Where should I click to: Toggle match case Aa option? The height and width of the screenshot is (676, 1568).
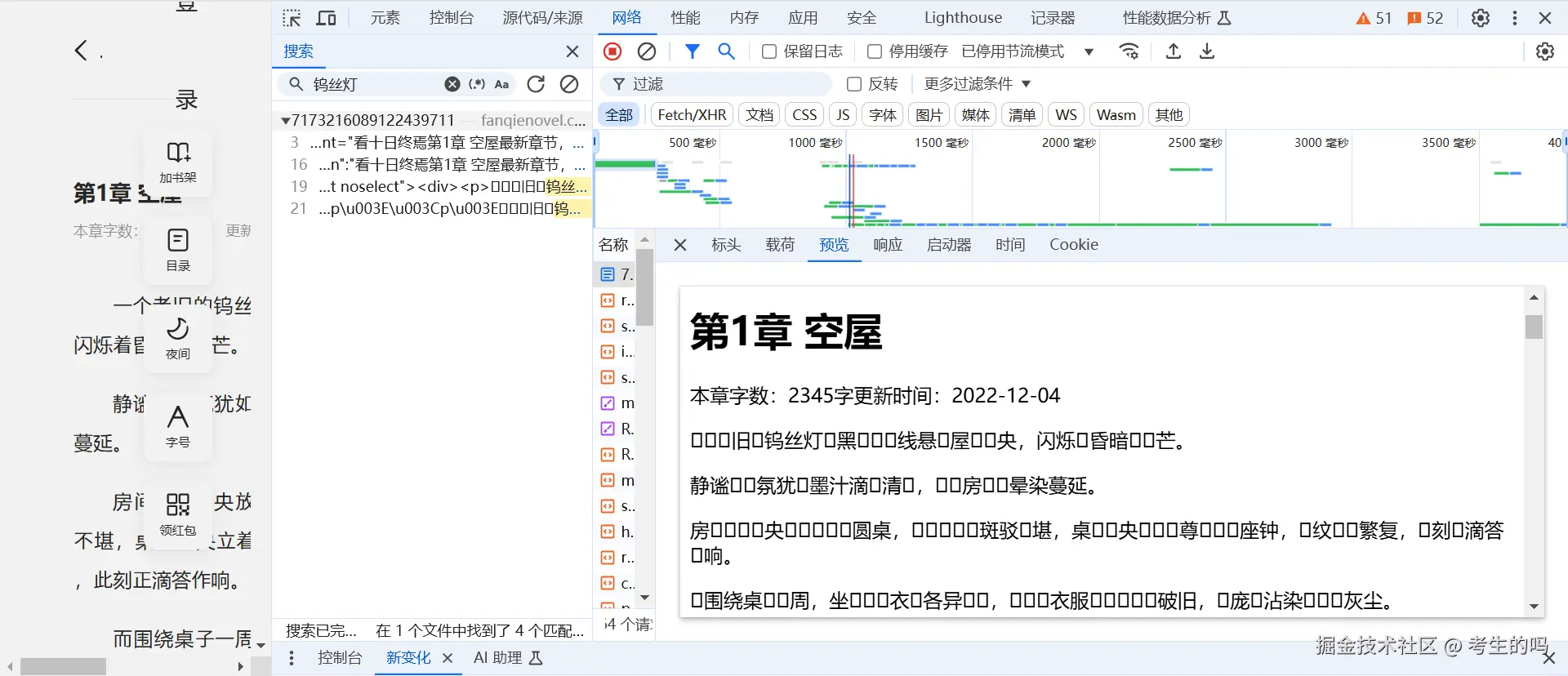502,84
